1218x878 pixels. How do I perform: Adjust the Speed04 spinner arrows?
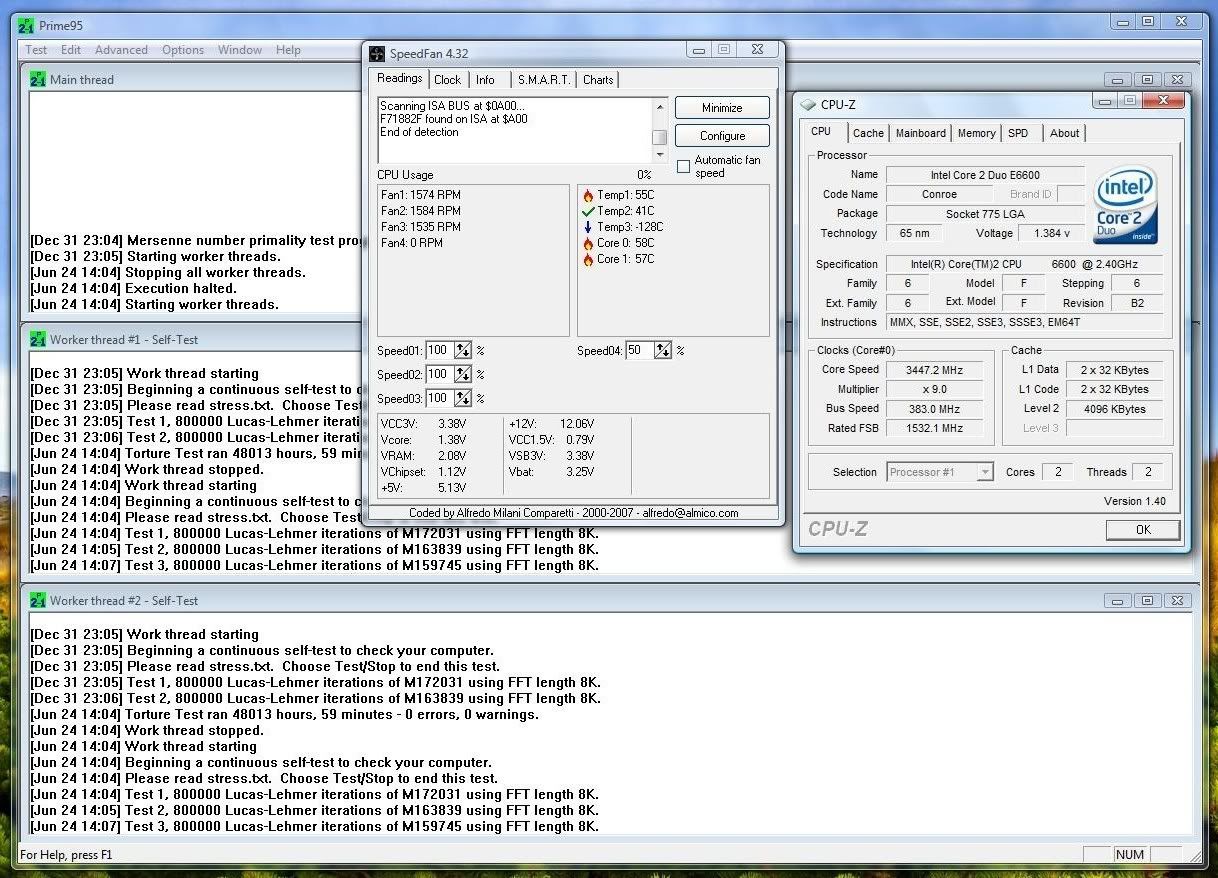pos(663,350)
